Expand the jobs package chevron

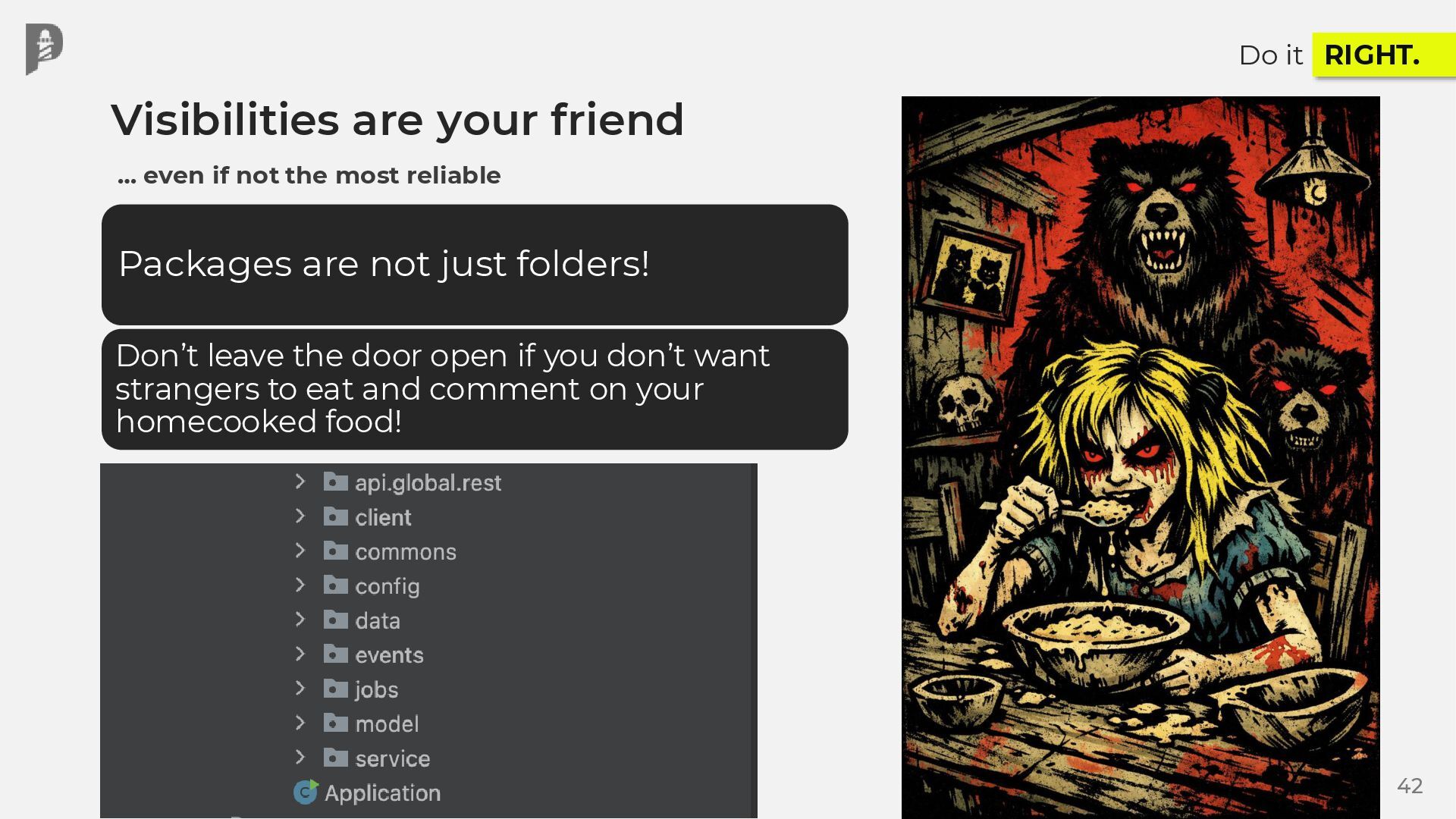tap(300, 689)
